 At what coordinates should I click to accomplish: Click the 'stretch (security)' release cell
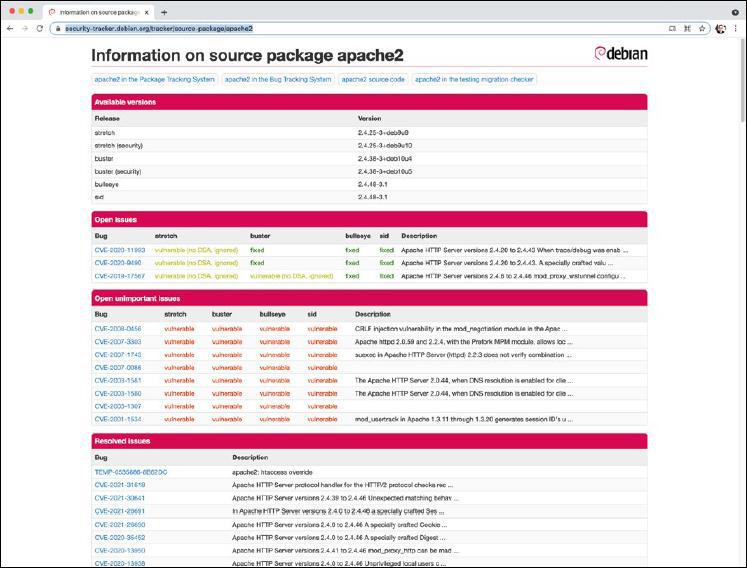[x=119, y=146]
